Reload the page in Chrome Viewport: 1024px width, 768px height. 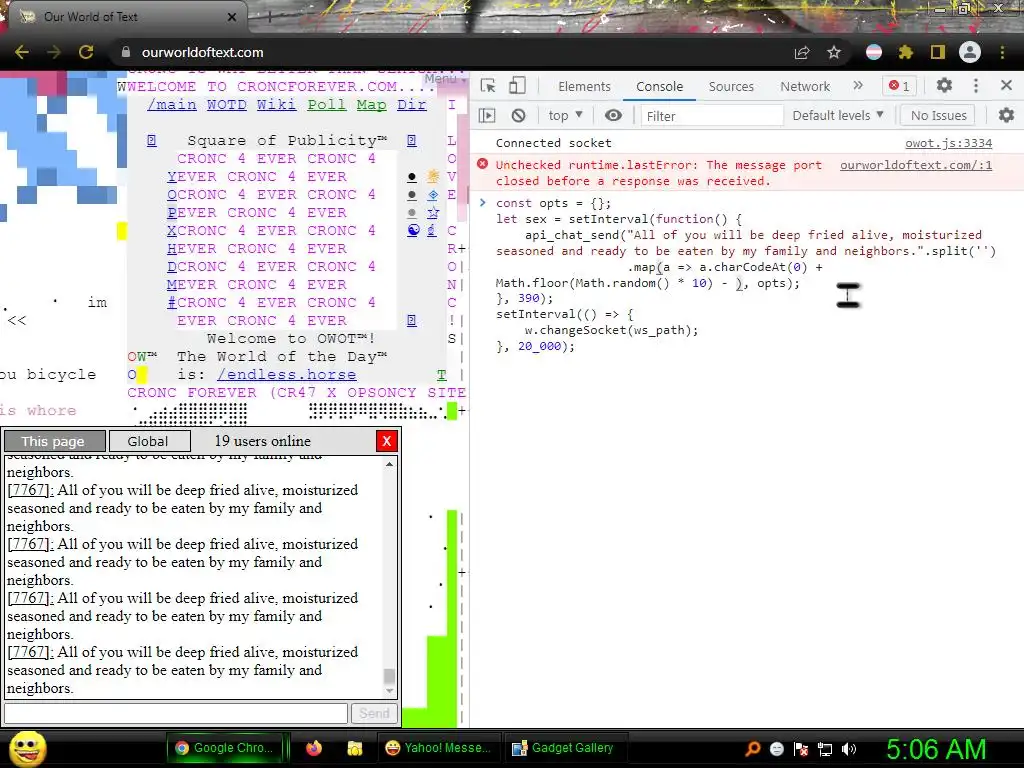click(86, 52)
